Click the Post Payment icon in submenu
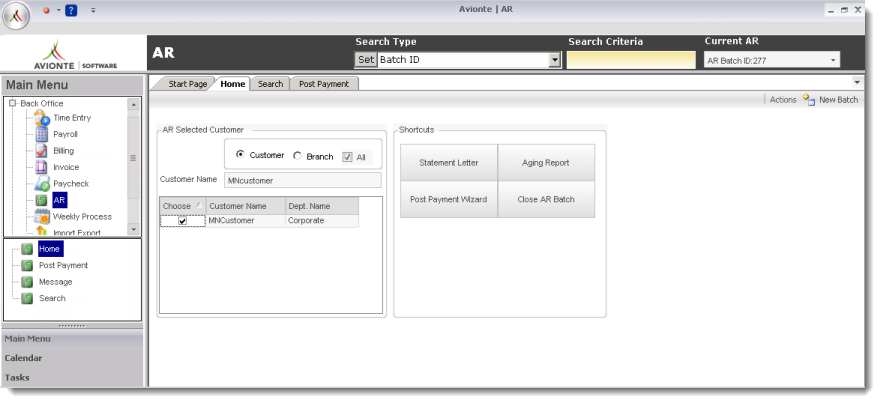The image size is (880, 403). tap(27, 265)
